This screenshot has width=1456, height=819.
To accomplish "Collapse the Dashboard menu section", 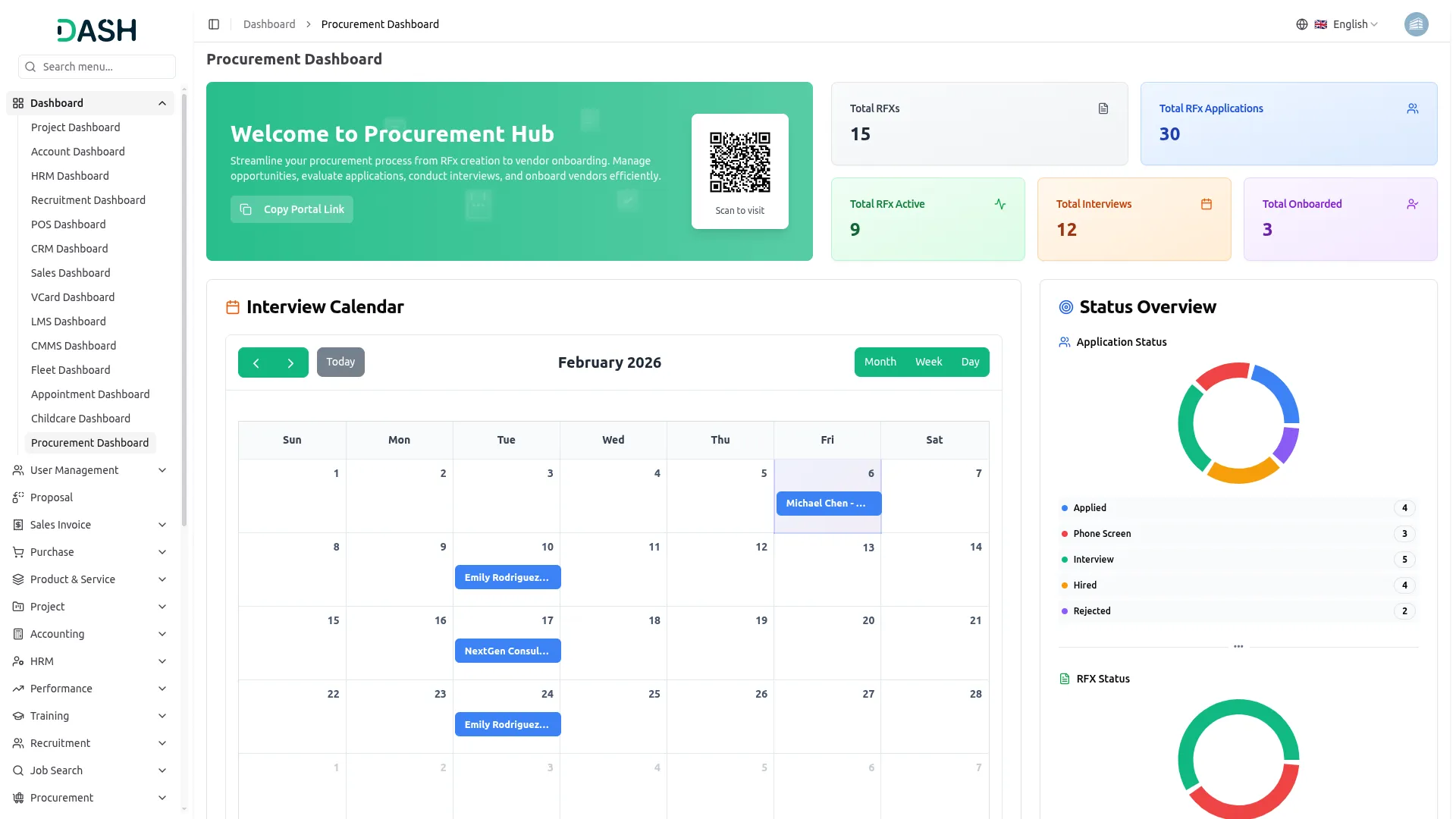I will 162,103.
